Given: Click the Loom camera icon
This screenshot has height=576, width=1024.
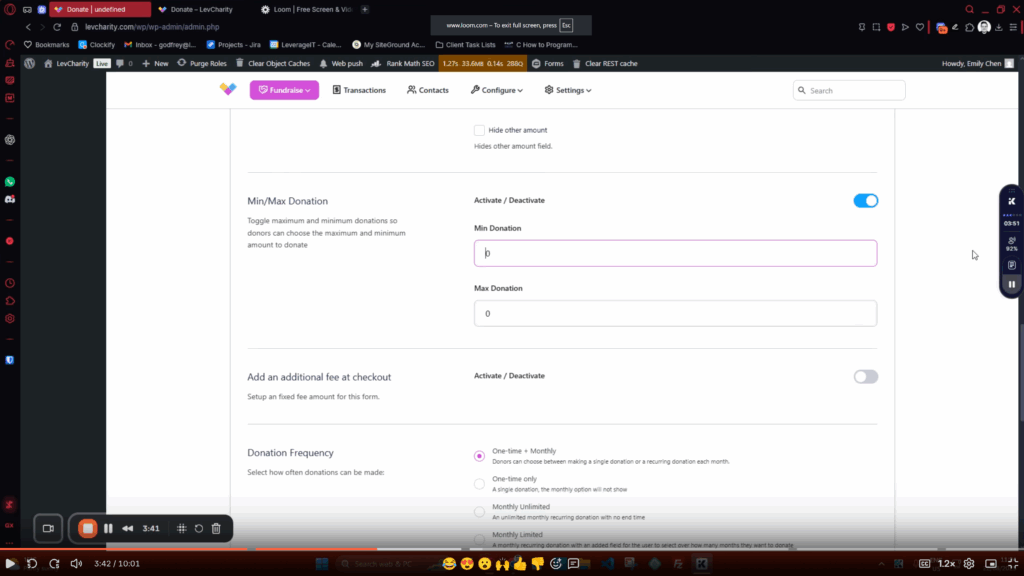Looking at the screenshot, I should tap(47, 528).
